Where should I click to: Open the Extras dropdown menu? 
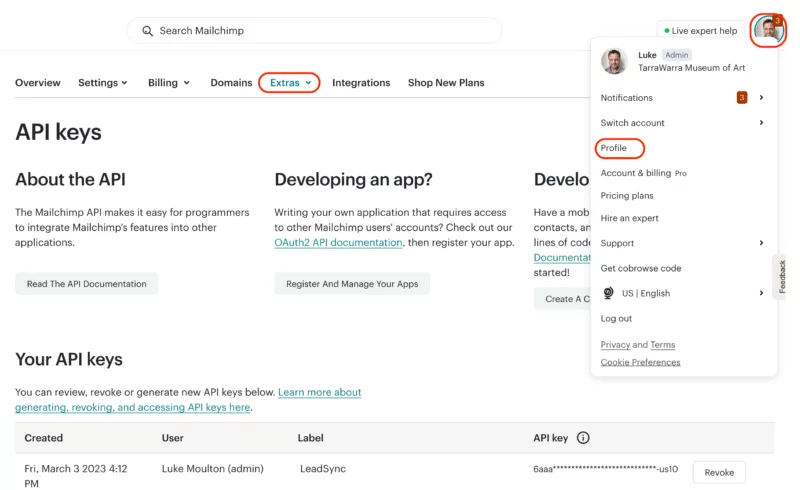pos(290,83)
